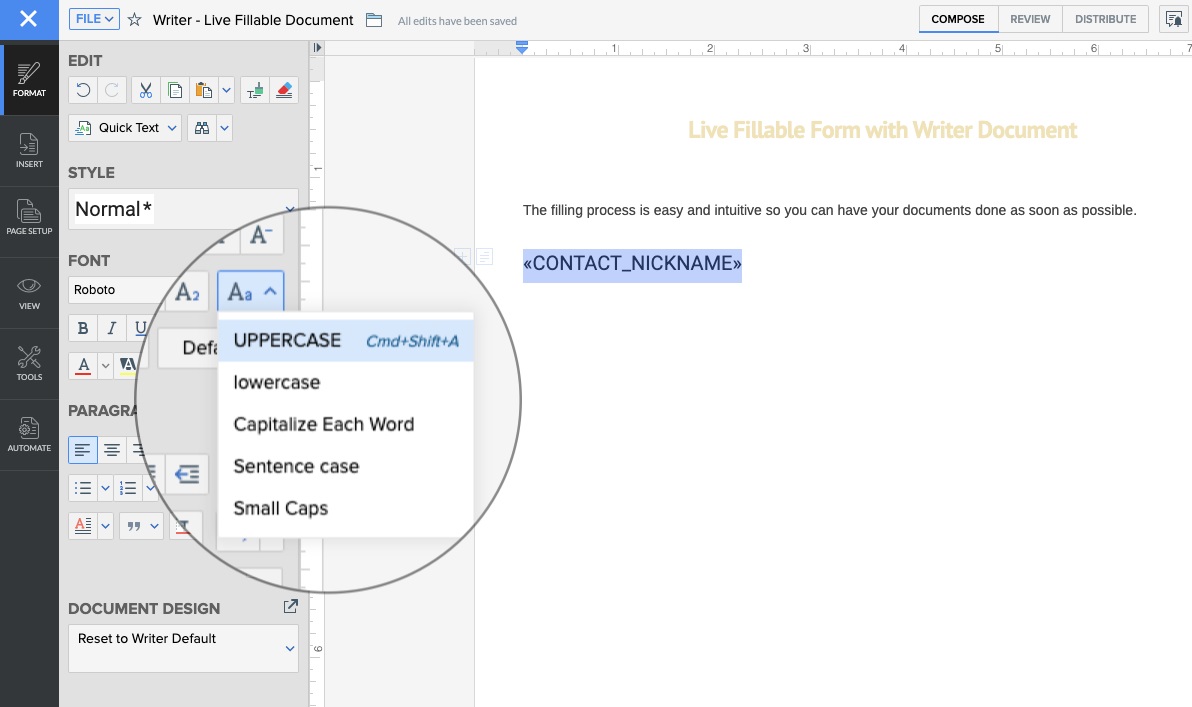This screenshot has height=707, width=1192.
Task: Collapse the side panel using ruler arrow
Action: coord(317,47)
